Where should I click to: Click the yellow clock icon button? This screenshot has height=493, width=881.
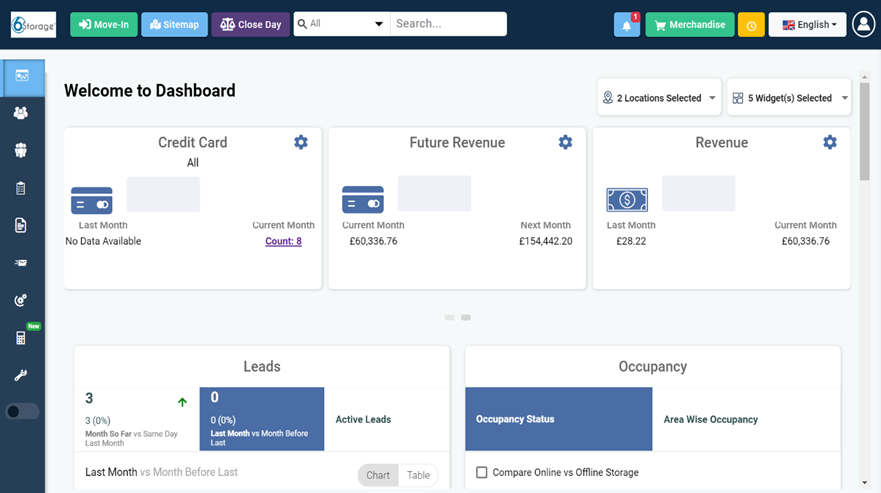pos(751,25)
